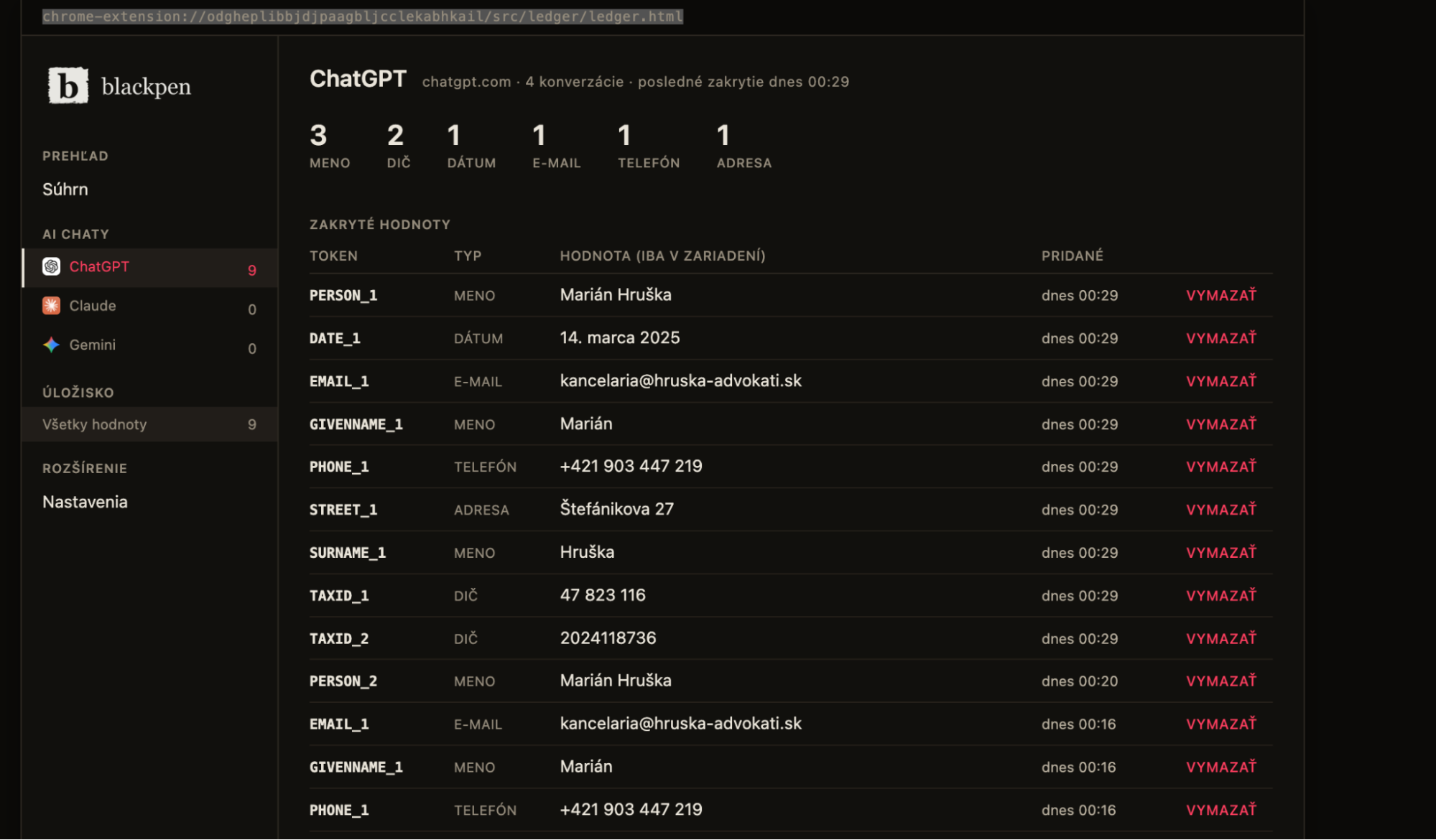1436x840 pixels.
Task: Click VYMAZAŤ for EMAIL_1 added at 00:16
Action: click(x=1221, y=724)
